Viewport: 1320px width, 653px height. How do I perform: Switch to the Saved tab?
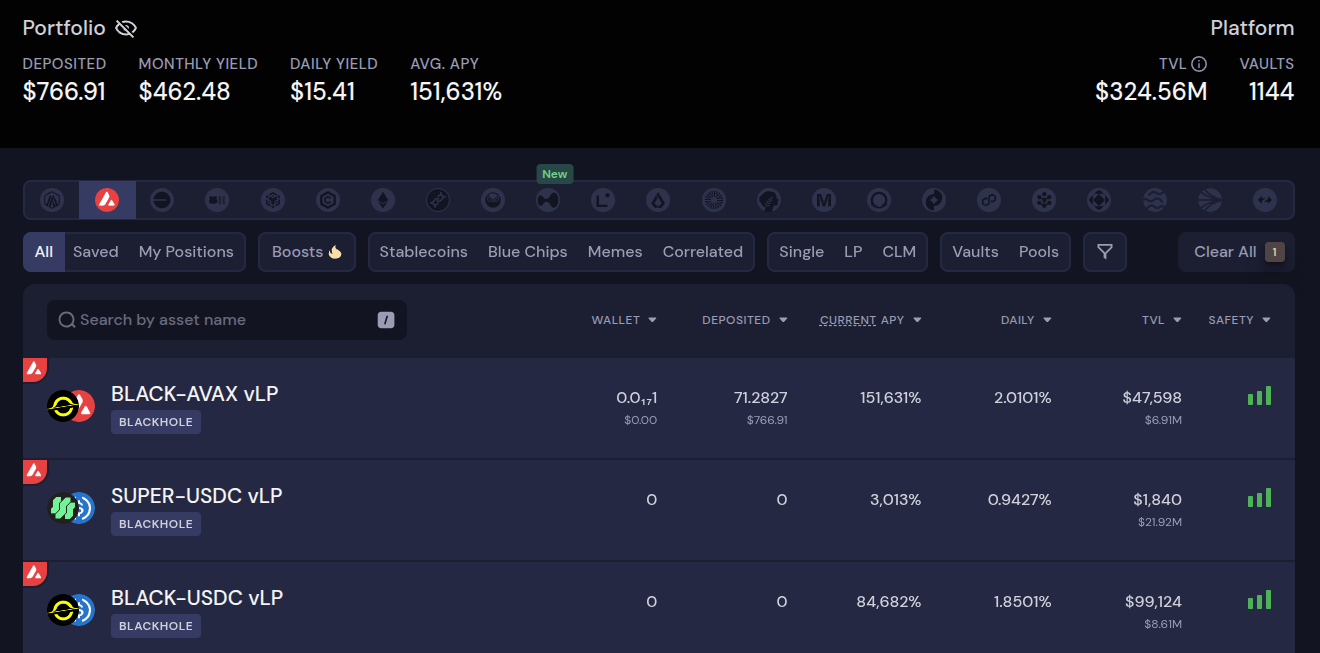pos(96,252)
